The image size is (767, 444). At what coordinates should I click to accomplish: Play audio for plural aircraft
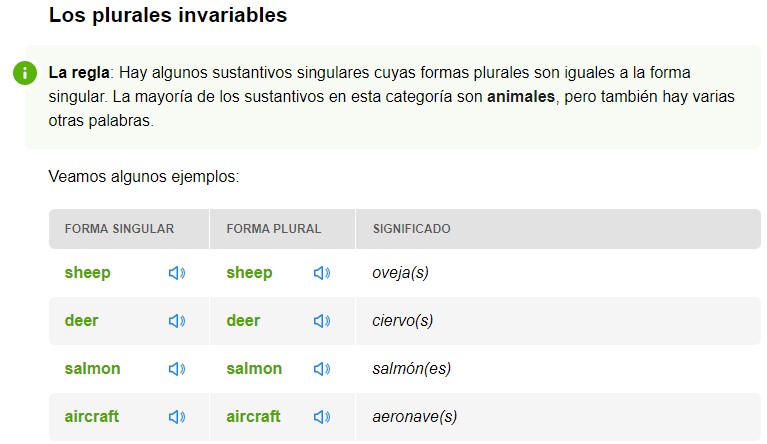point(322,417)
